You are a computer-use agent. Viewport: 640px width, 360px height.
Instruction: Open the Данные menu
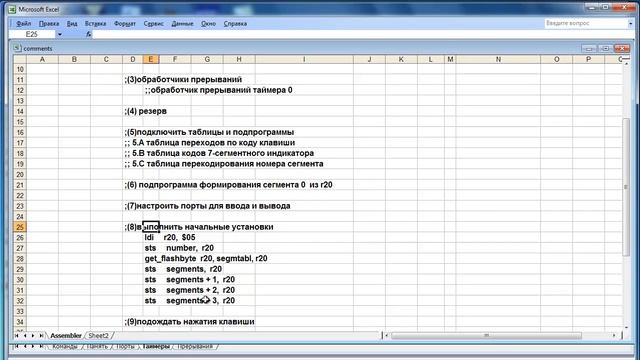tap(182, 24)
